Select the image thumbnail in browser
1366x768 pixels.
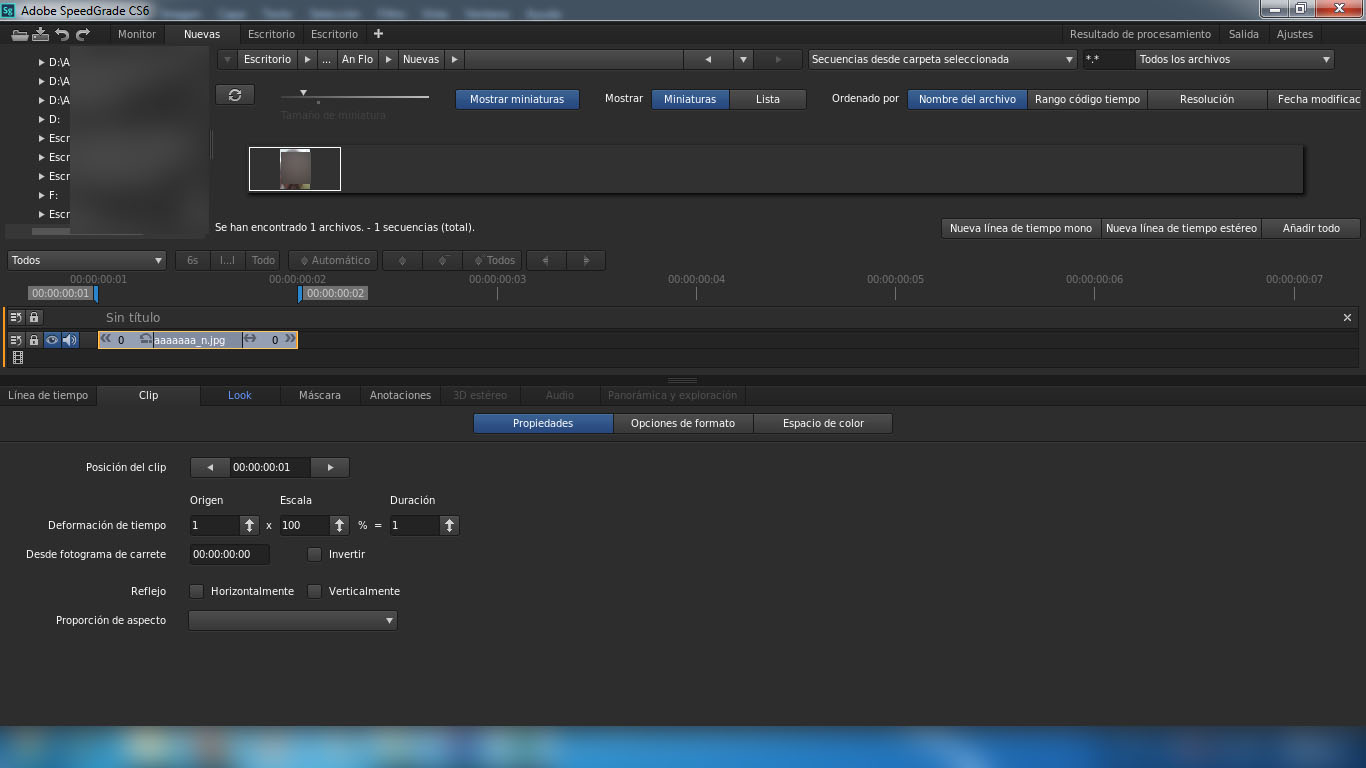[295, 169]
